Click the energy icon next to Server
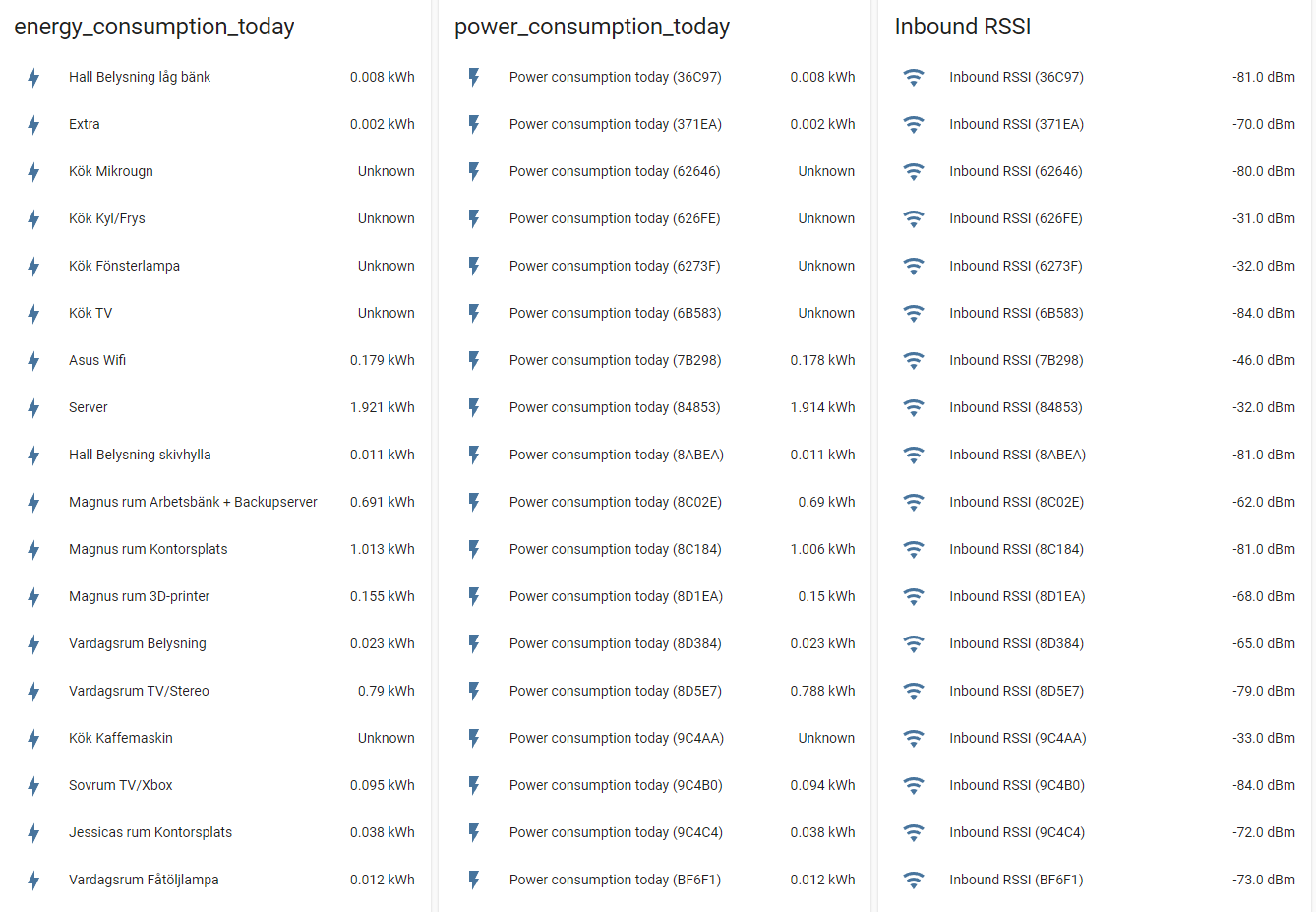 tap(32, 407)
